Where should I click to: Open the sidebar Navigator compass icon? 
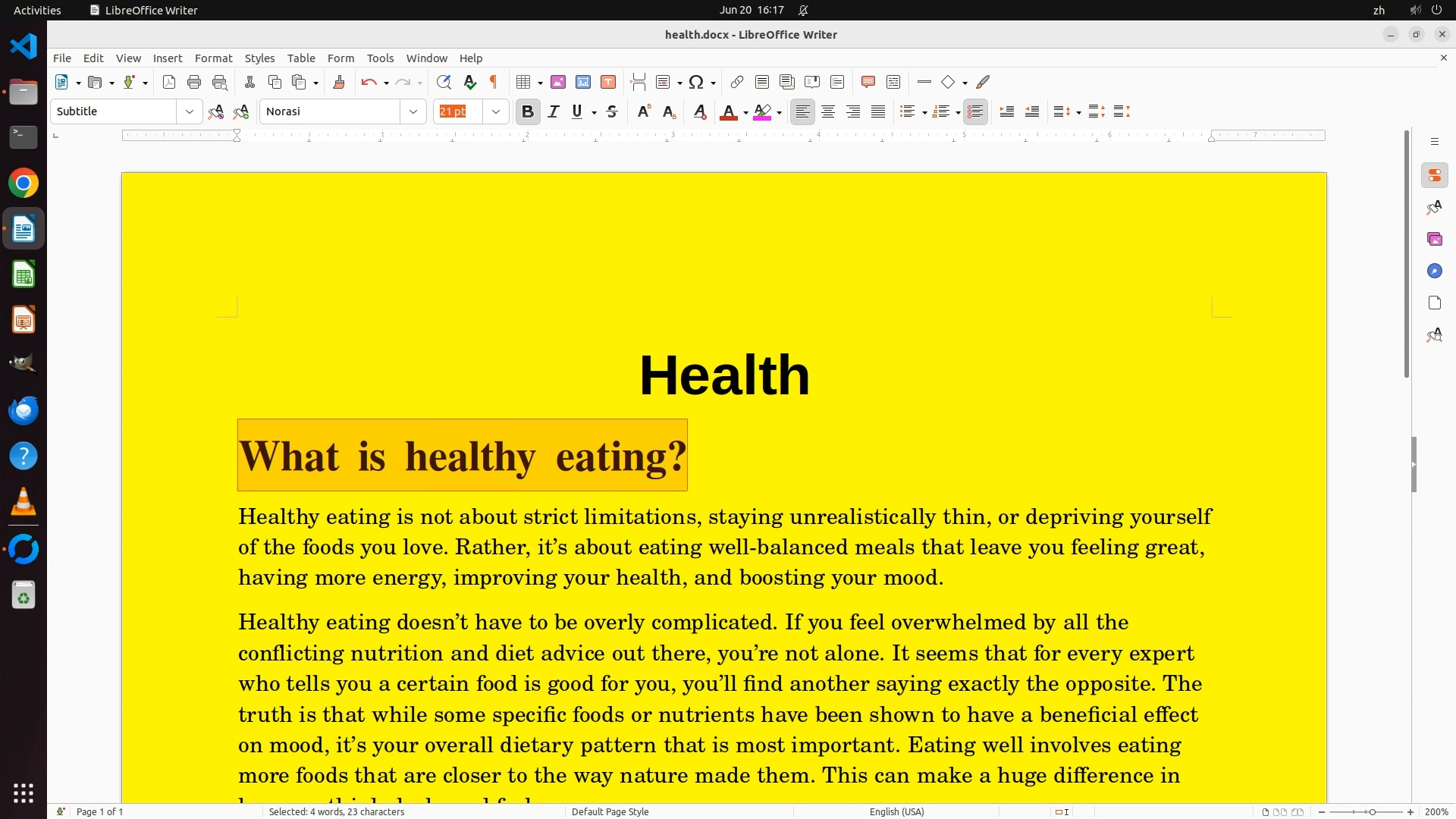click(x=1434, y=271)
